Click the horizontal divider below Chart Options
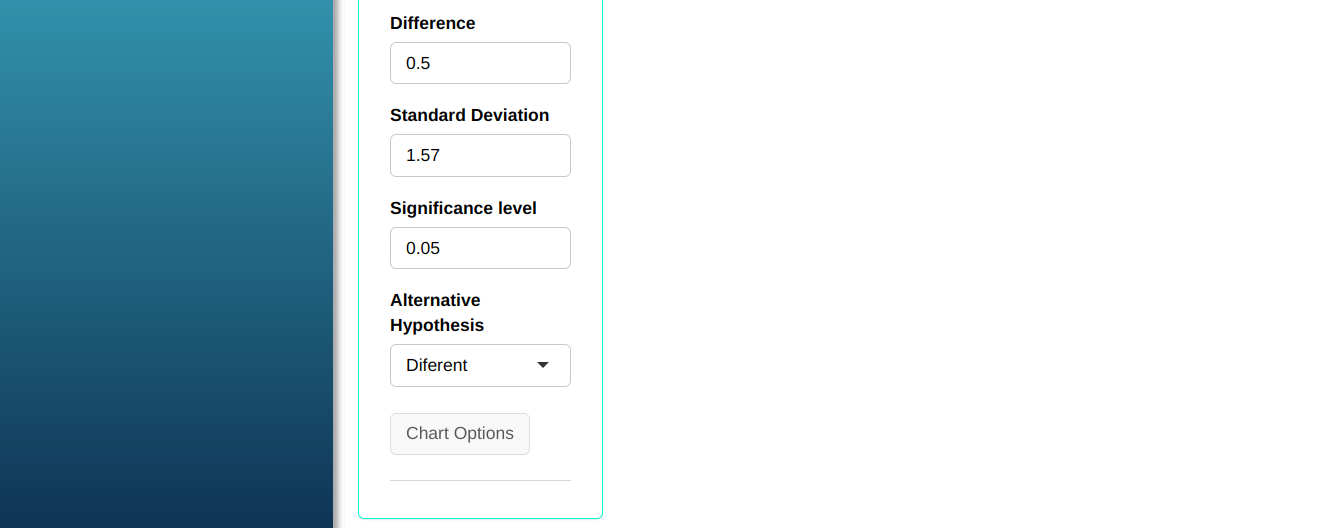 point(480,480)
